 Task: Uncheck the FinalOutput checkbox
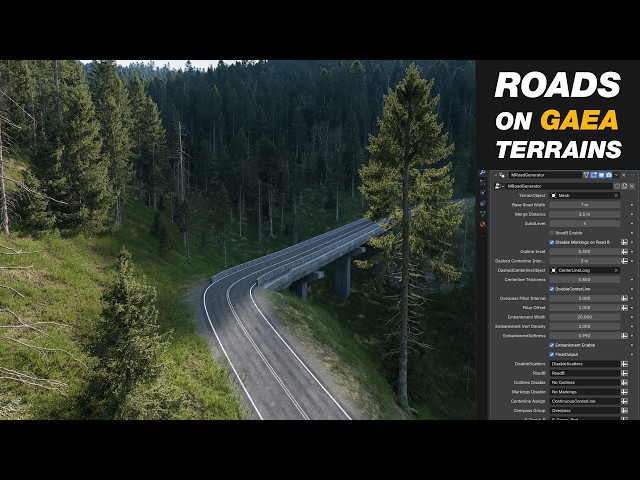click(552, 354)
